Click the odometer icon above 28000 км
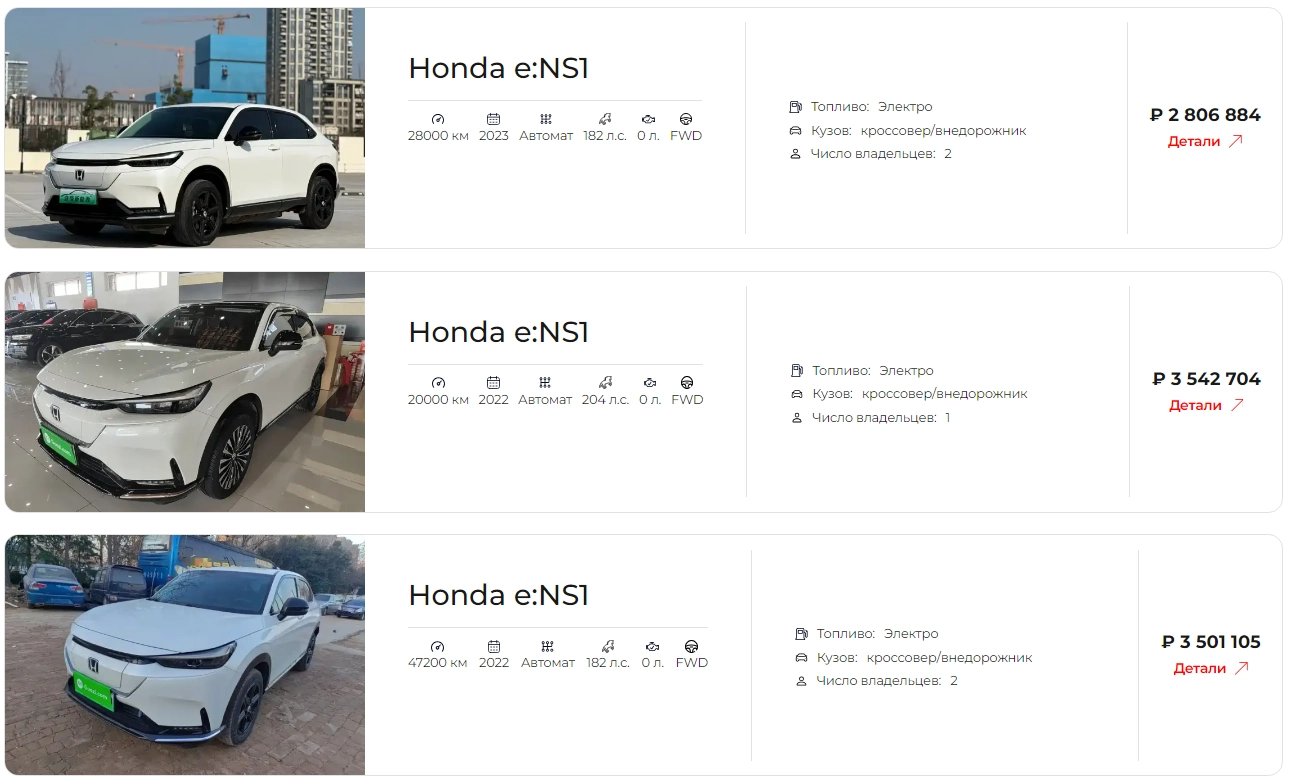Screen dimensions: 1290x784 pyautogui.click(x=438, y=118)
